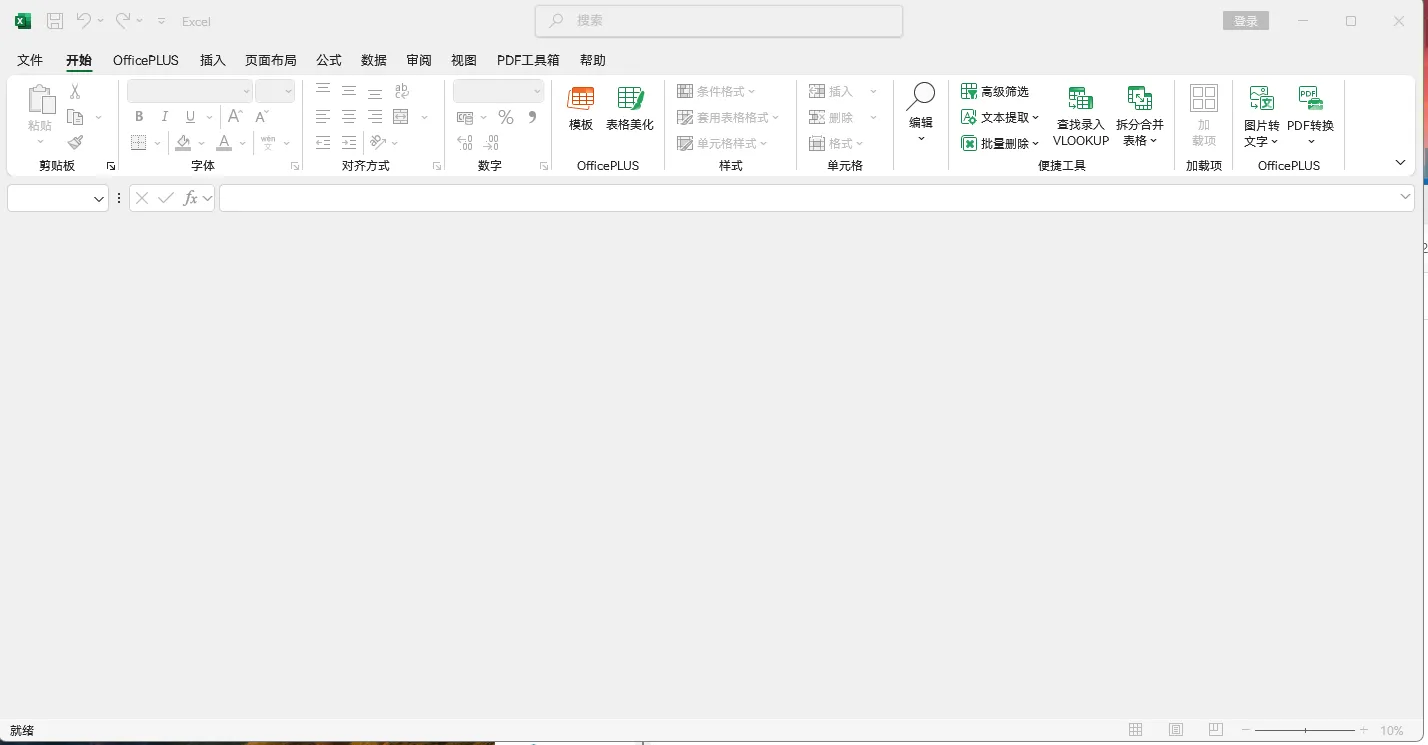Open the 文本提取 dropdown
Viewport: 1428px width, 745px height.
[x=1000, y=117]
